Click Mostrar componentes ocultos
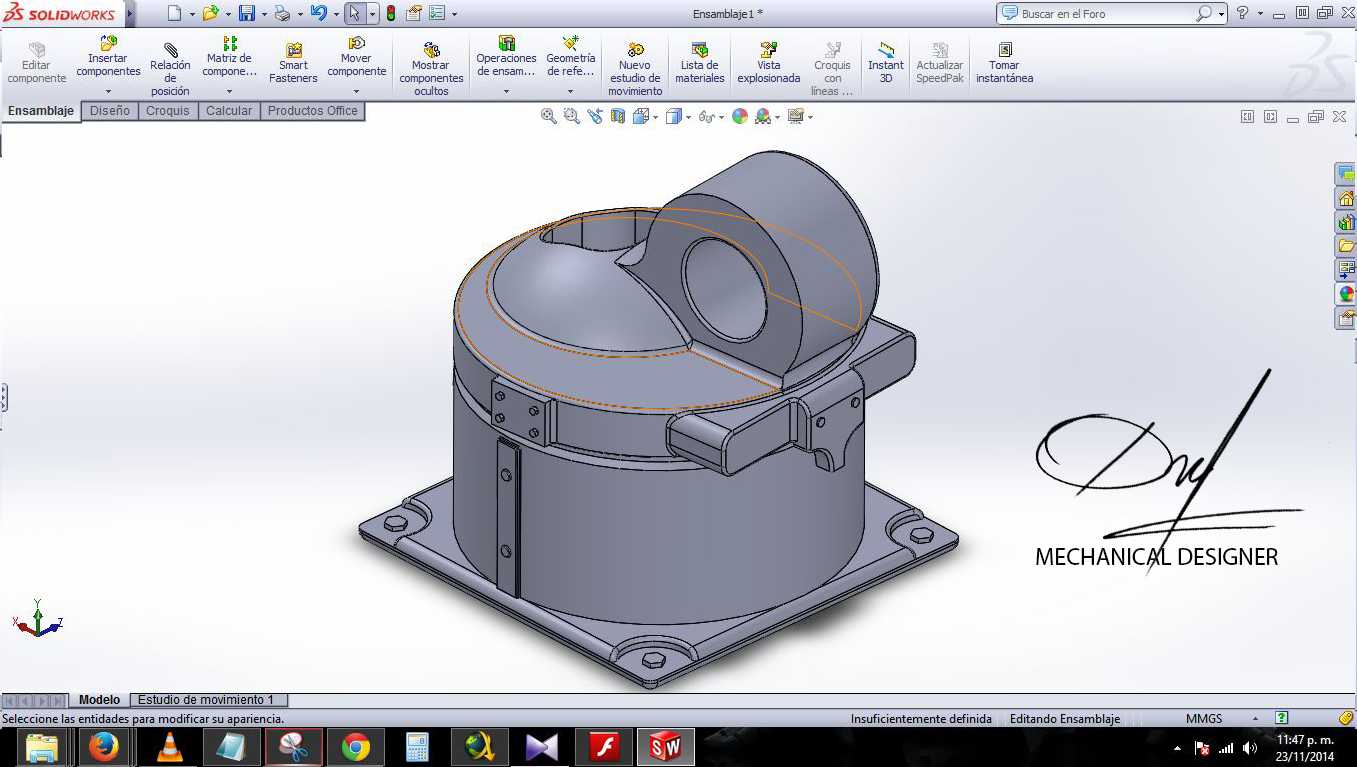1357x767 pixels. 431,70
